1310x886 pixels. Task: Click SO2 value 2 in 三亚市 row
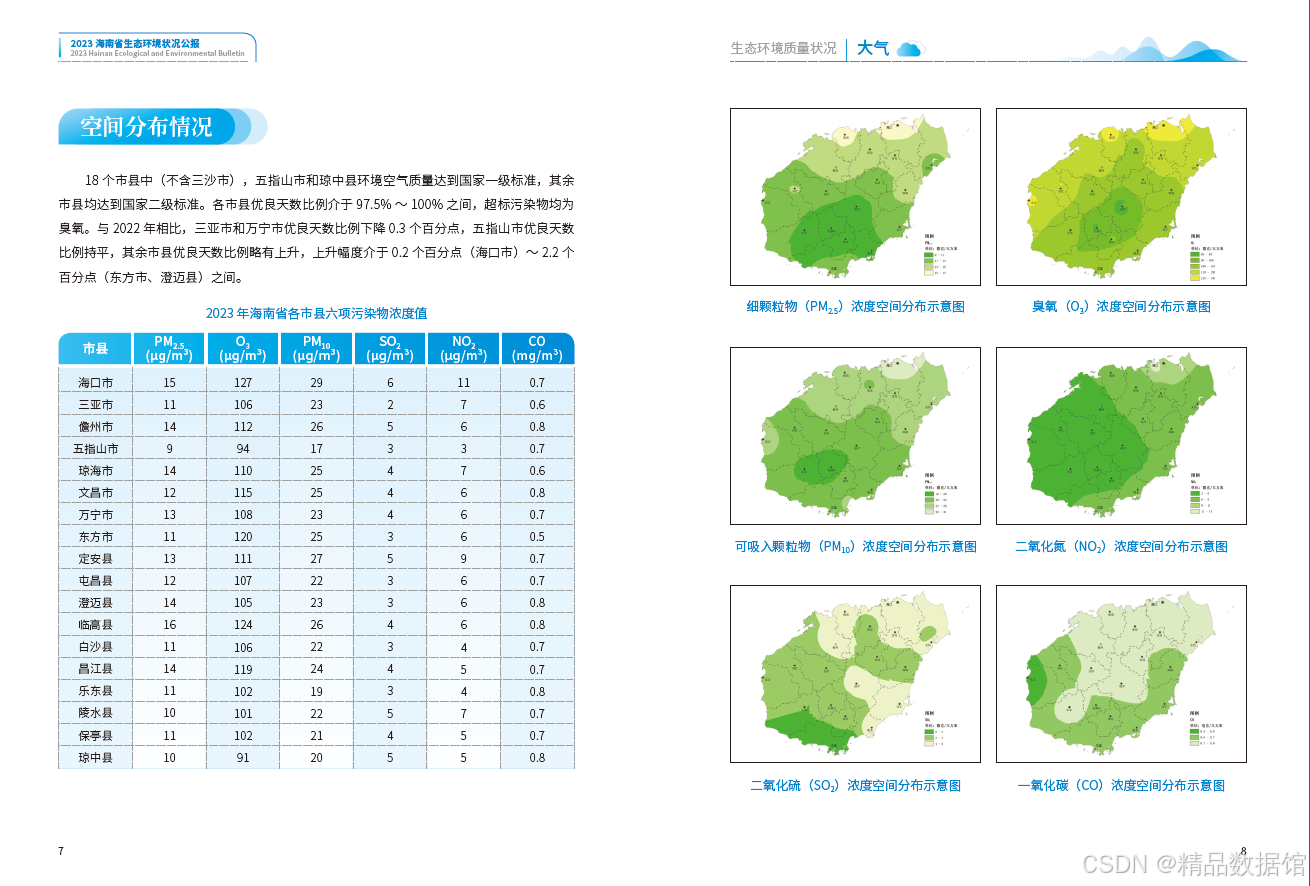(390, 405)
